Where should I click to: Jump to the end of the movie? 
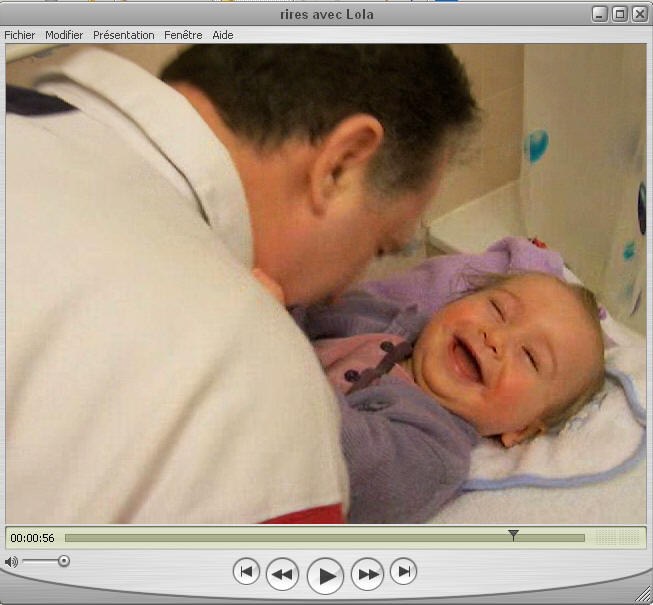click(404, 571)
